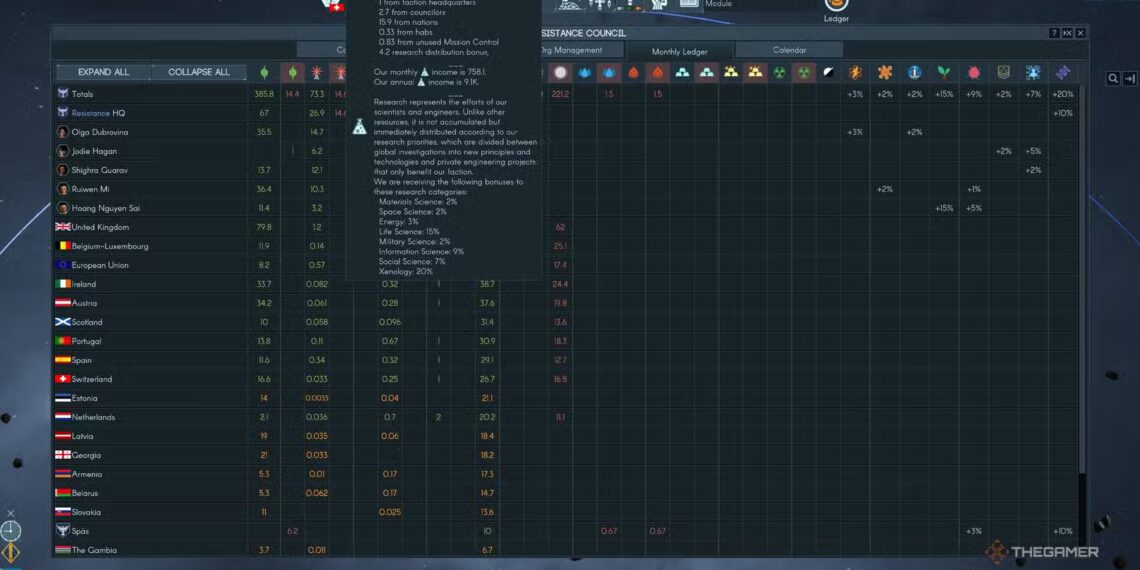
Task: Select the Austria row
Action: [x=566, y=303]
